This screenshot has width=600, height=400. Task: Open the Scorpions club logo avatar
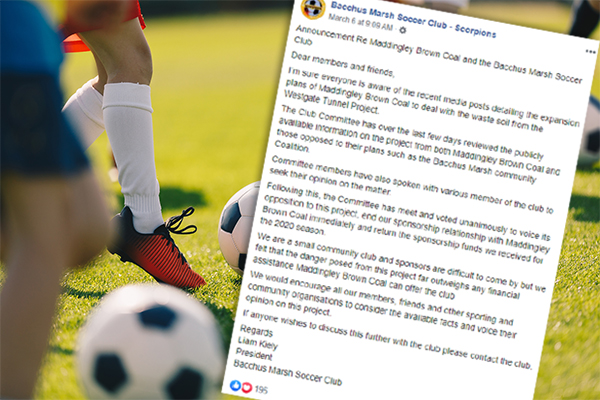pyautogui.click(x=313, y=8)
